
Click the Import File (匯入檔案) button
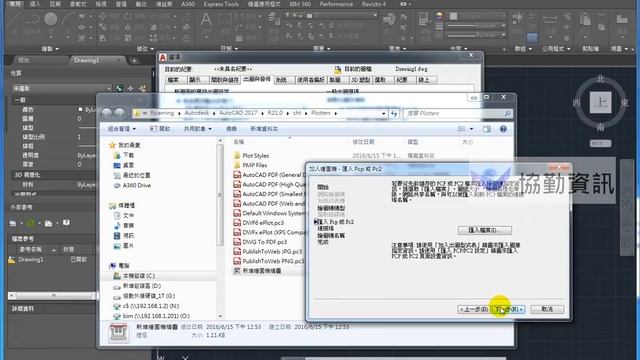[484, 230]
